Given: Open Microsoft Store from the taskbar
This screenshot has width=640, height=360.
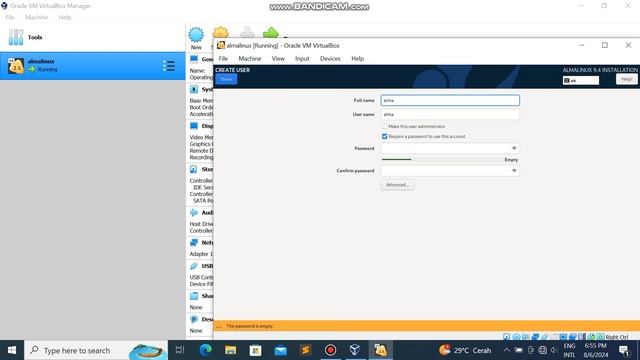Looking at the screenshot, I should pyautogui.click(x=256, y=350).
